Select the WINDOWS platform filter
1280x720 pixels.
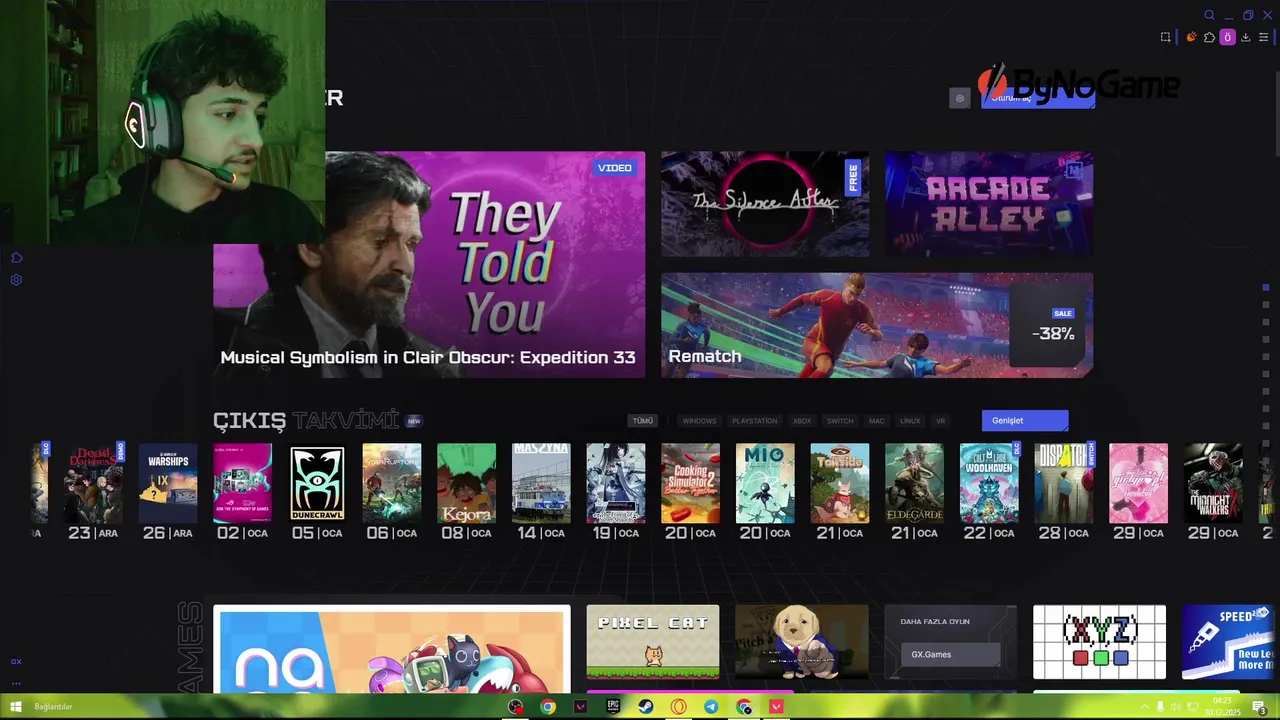[x=699, y=421]
